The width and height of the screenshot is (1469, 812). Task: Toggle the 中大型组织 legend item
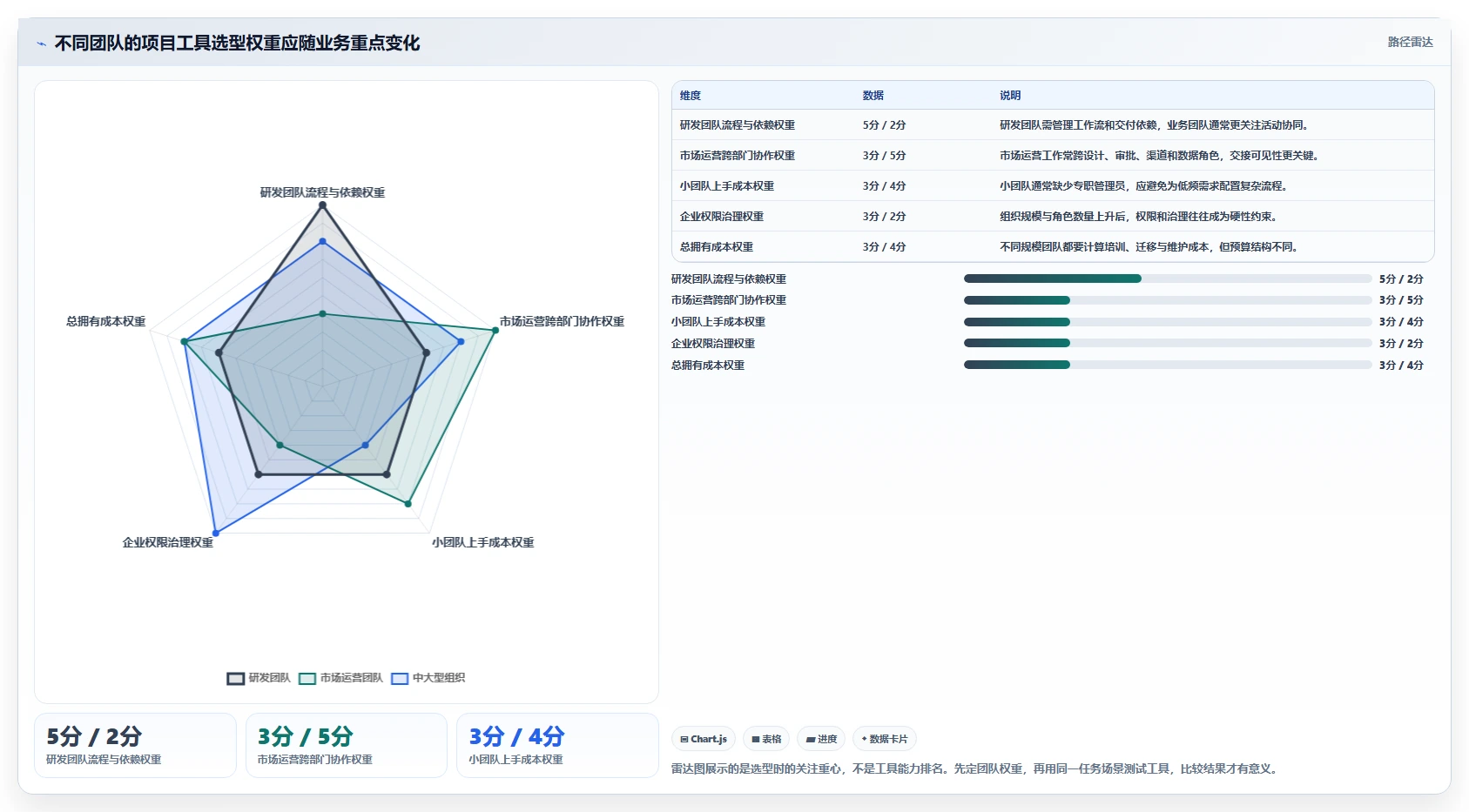(428, 678)
